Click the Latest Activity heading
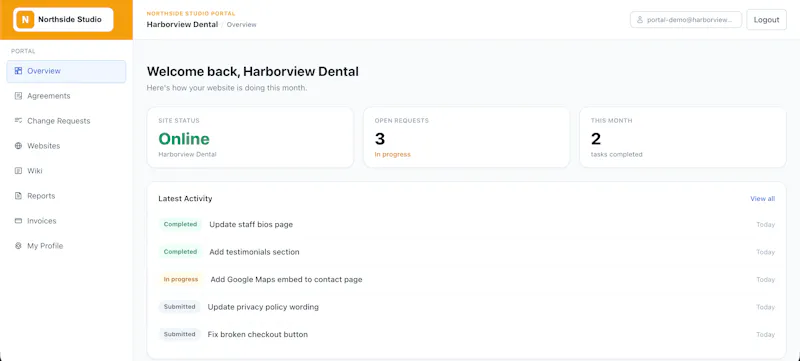The width and height of the screenshot is (800, 361). click(x=185, y=199)
